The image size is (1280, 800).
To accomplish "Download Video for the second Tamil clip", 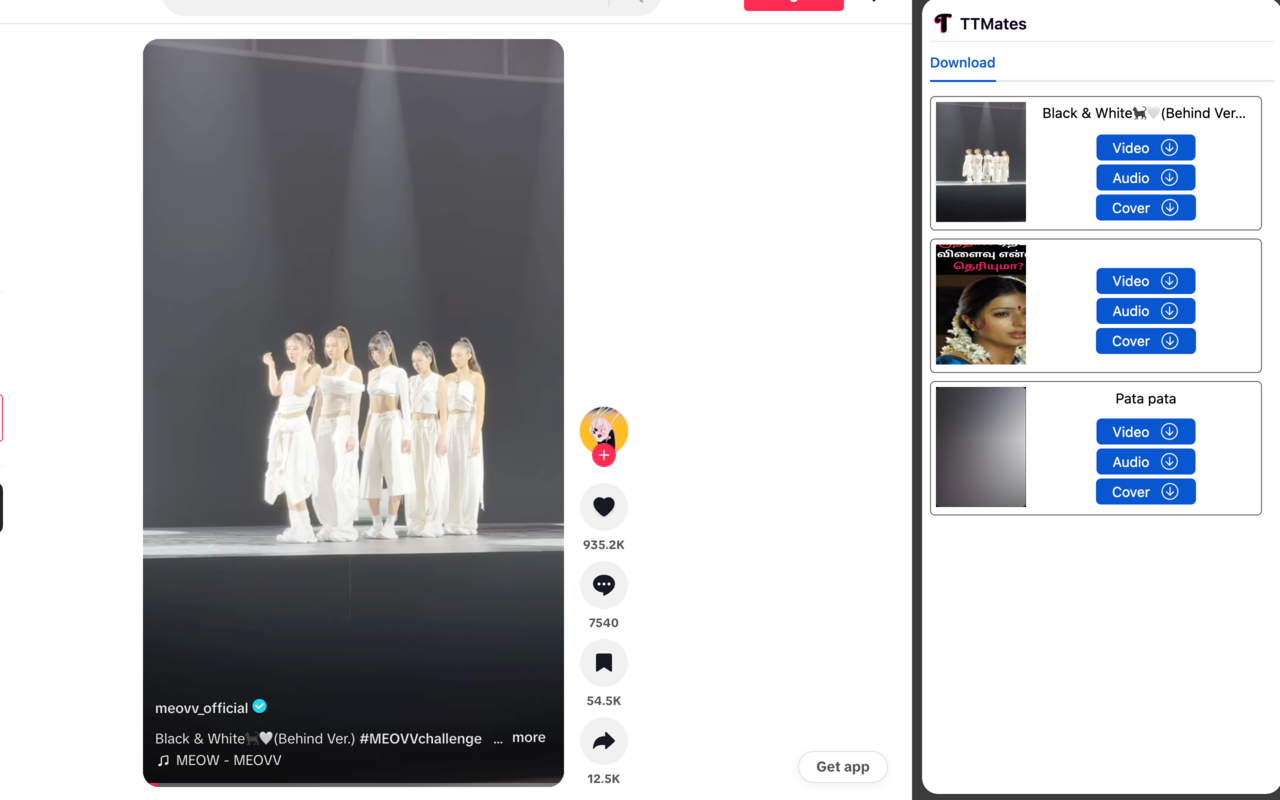I will click(1145, 281).
